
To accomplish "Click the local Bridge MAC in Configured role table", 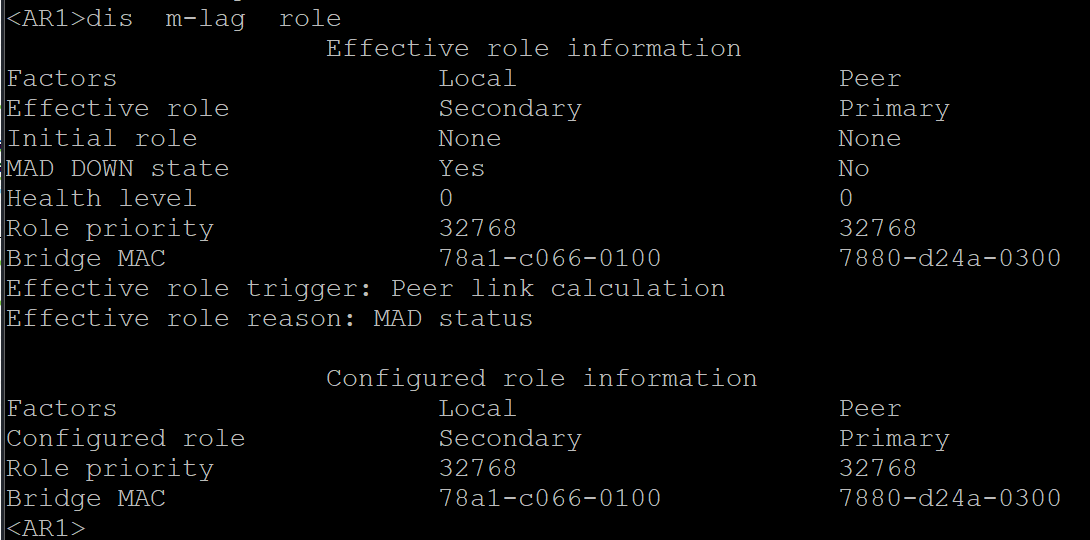I will pyautogui.click(x=549, y=499).
